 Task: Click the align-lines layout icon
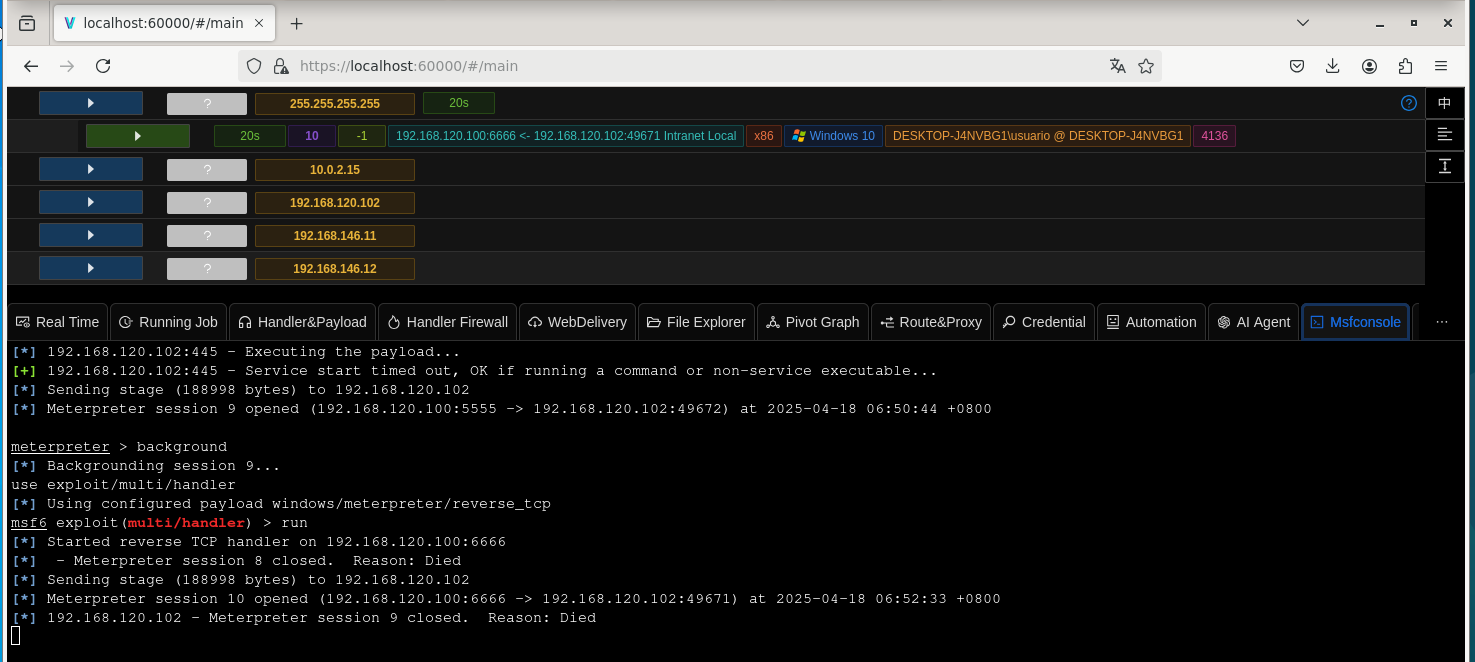pyautogui.click(x=1444, y=134)
